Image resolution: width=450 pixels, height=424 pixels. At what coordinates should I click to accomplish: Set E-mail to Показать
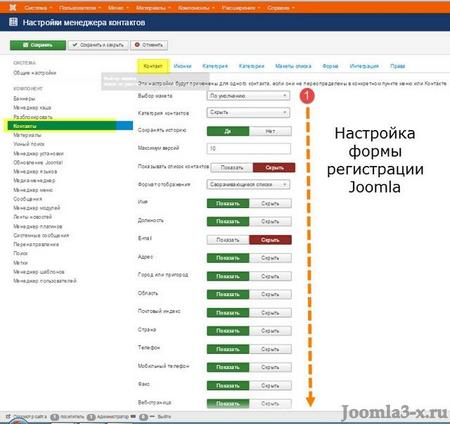coord(228,240)
